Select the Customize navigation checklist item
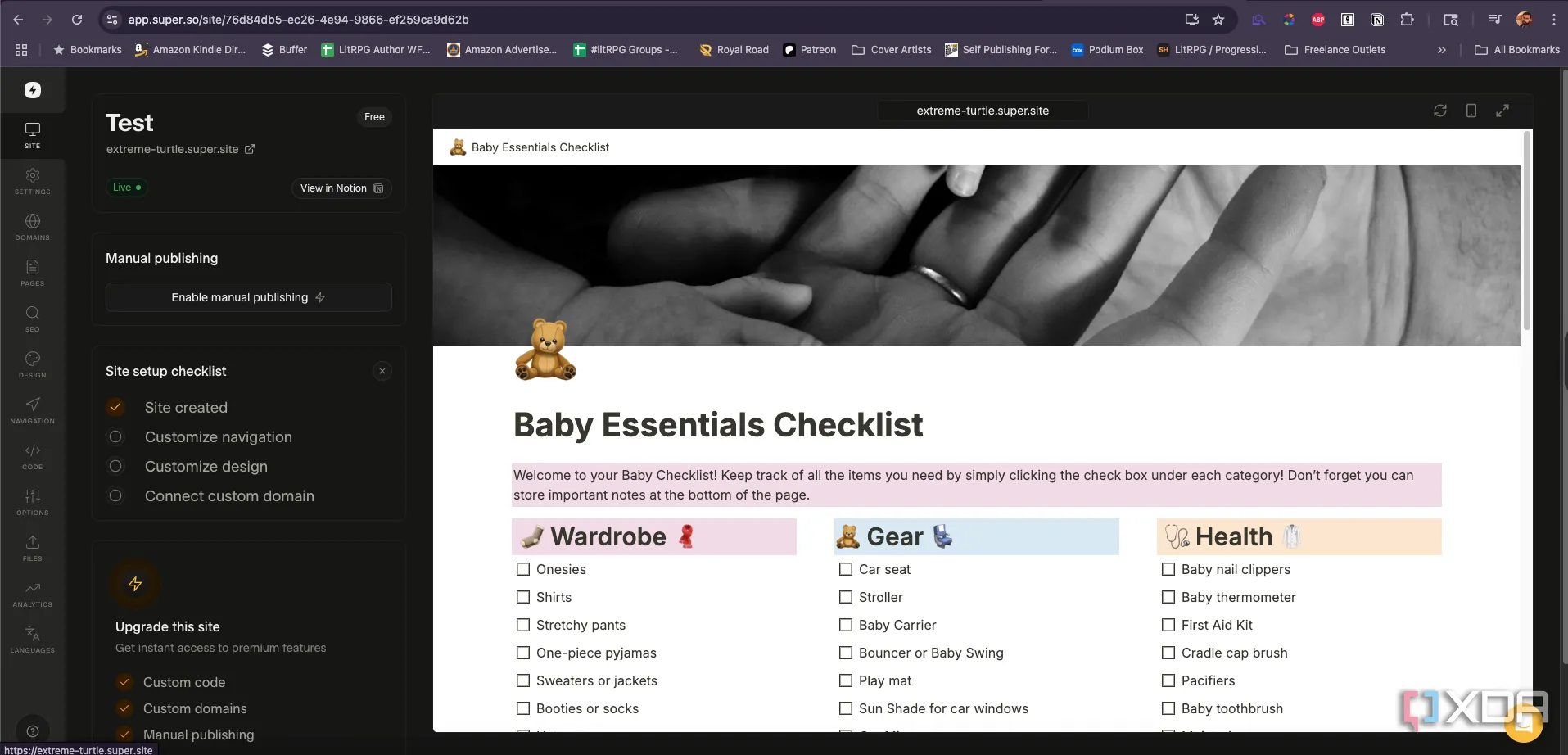The image size is (1568, 755). [218, 437]
